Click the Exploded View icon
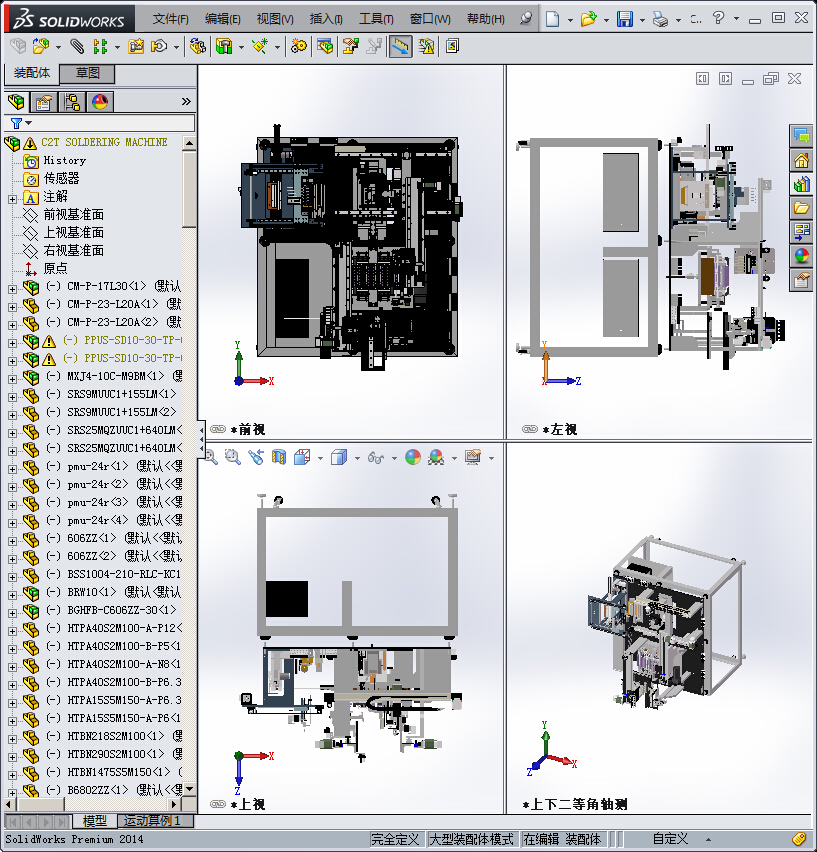Screen dimensions: 817x852 click(350, 46)
